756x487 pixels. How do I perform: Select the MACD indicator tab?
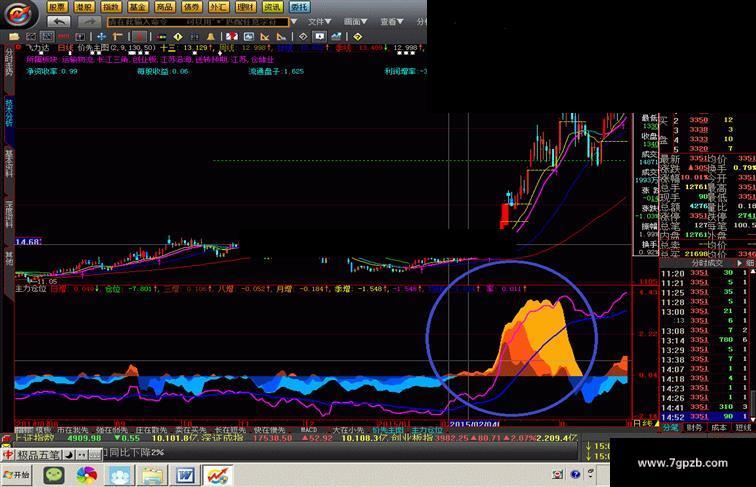(309, 430)
